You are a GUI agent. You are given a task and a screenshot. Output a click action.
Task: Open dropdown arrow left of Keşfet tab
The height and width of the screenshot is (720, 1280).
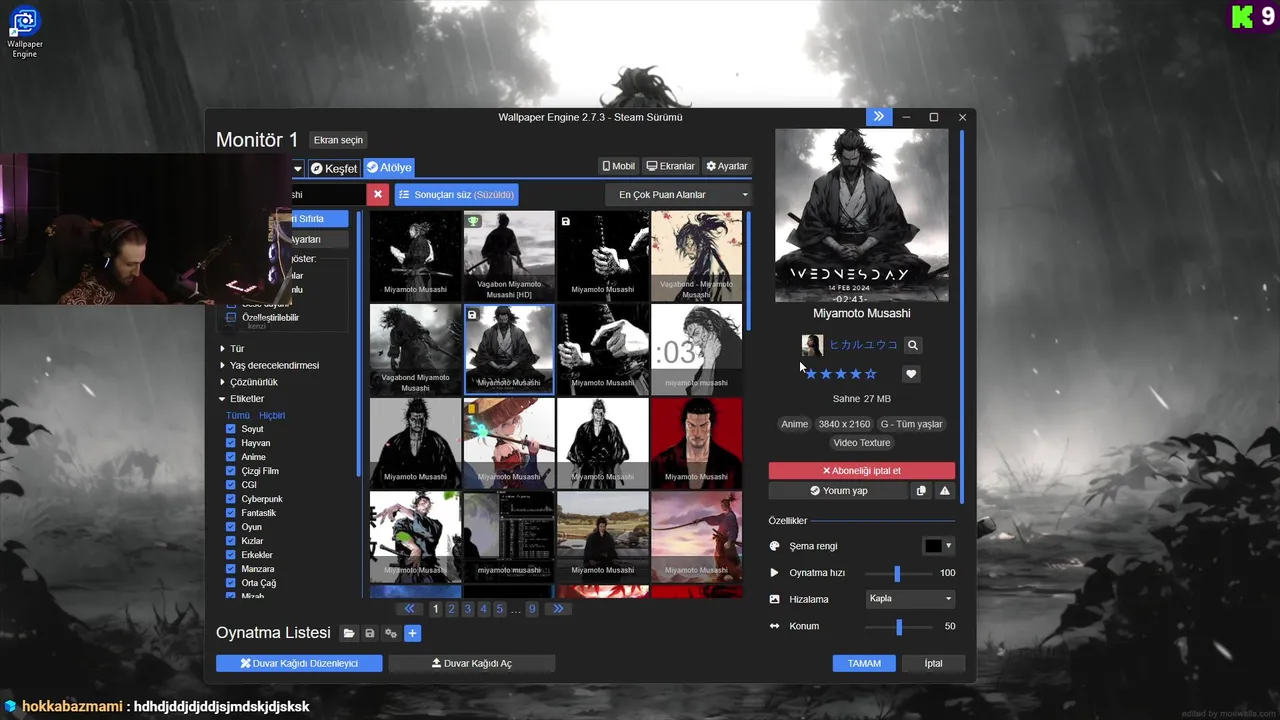pos(297,168)
